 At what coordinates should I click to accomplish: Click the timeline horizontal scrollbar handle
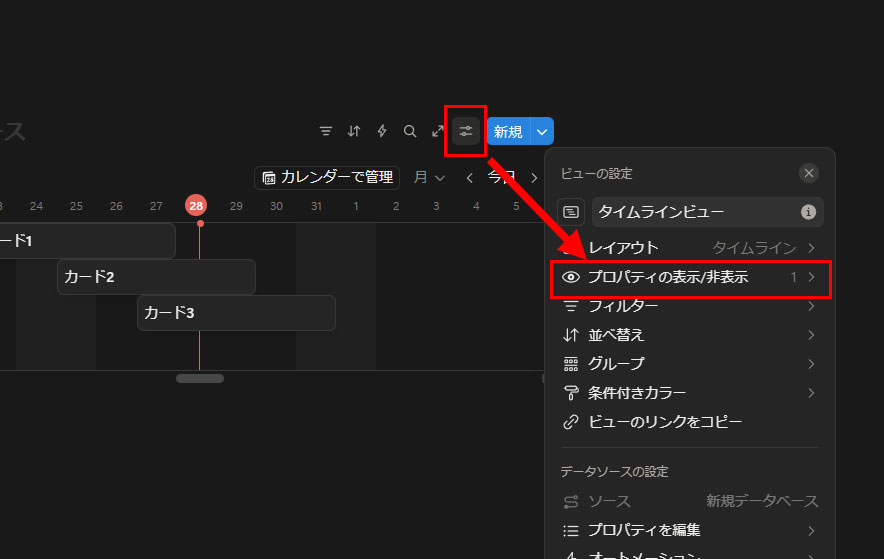click(200, 378)
